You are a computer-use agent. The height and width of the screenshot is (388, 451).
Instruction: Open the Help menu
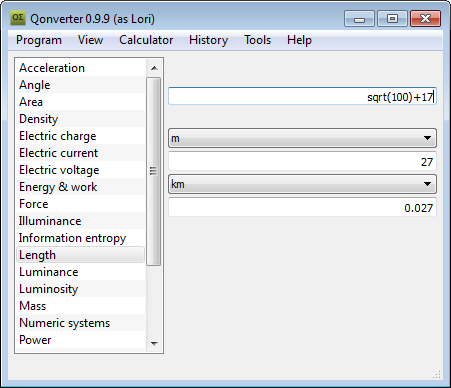[x=299, y=40]
